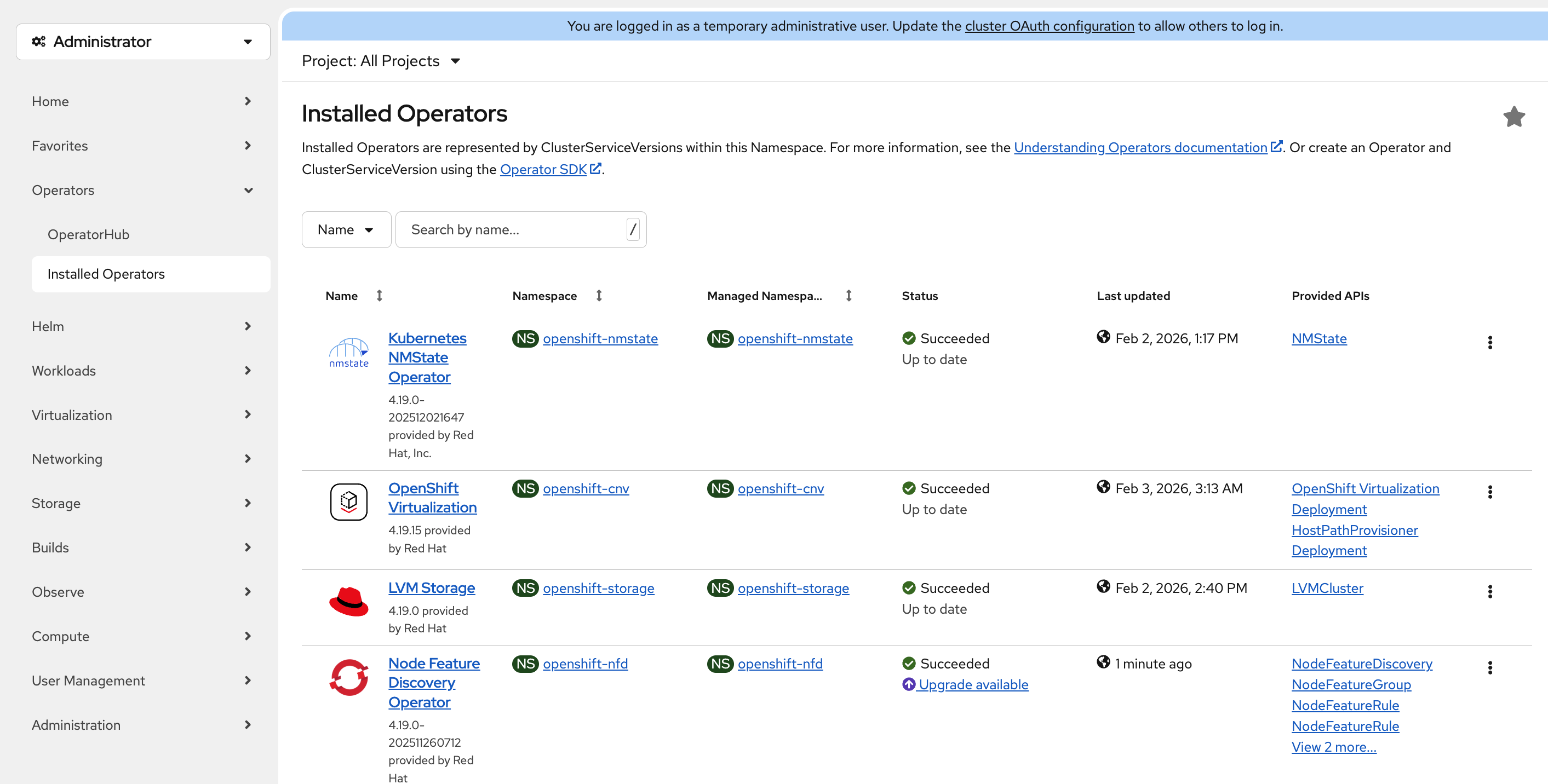Open openshift-cnv link in Managed Namespaces column

(x=781, y=488)
